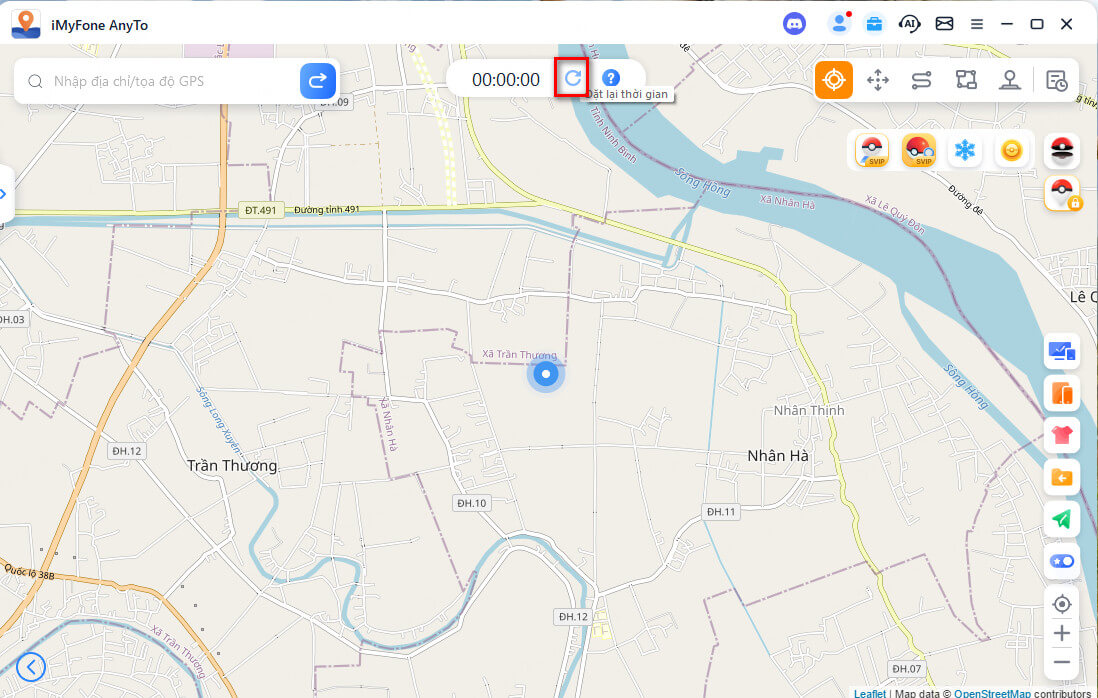Viewport: 1098px width, 698px height.
Task: Click the reset time refresh icon
Action: pyautogui.click(x=572, y=79)
